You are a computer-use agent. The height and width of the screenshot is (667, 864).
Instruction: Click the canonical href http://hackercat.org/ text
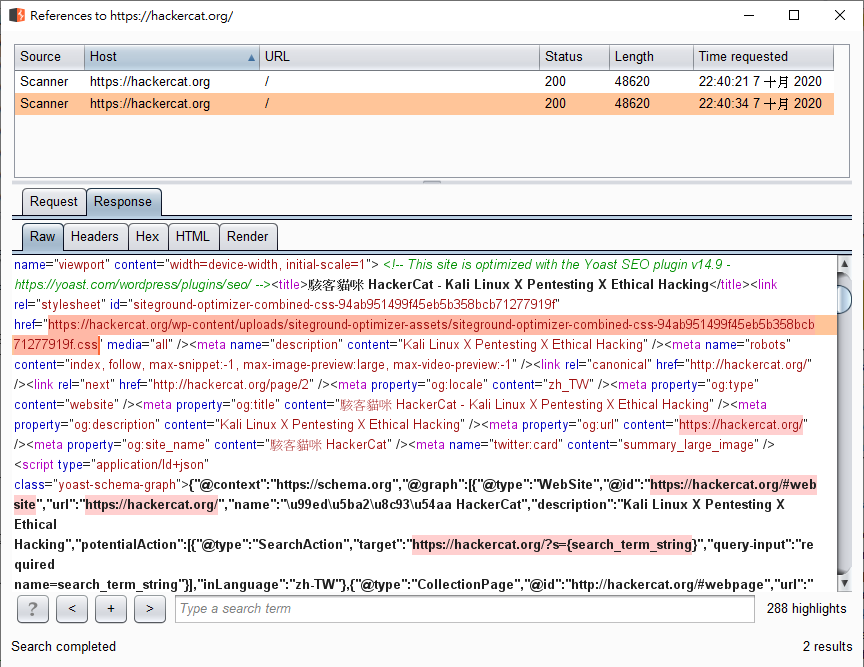pos(748,364)
